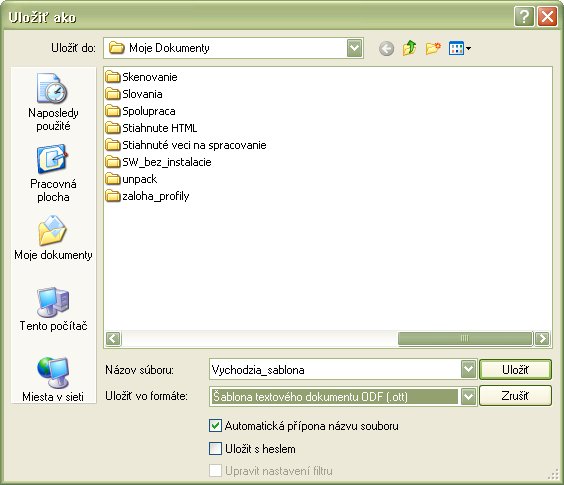Screen dimensions: 564x485
Task: Select the zaloha_profily folder
Action: coord(147,196)
